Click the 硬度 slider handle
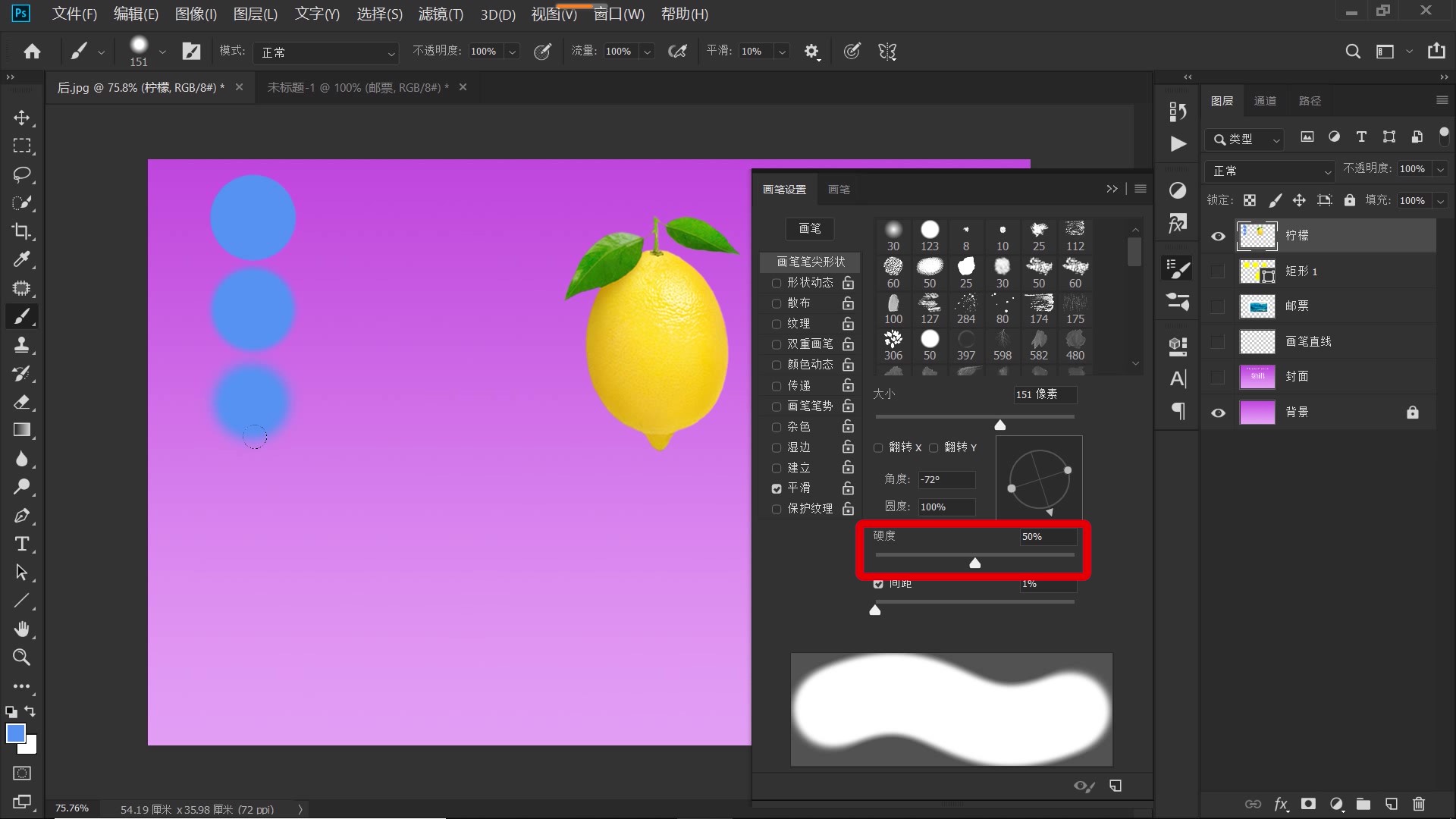 pyautogui.click(x=975, y=563)
